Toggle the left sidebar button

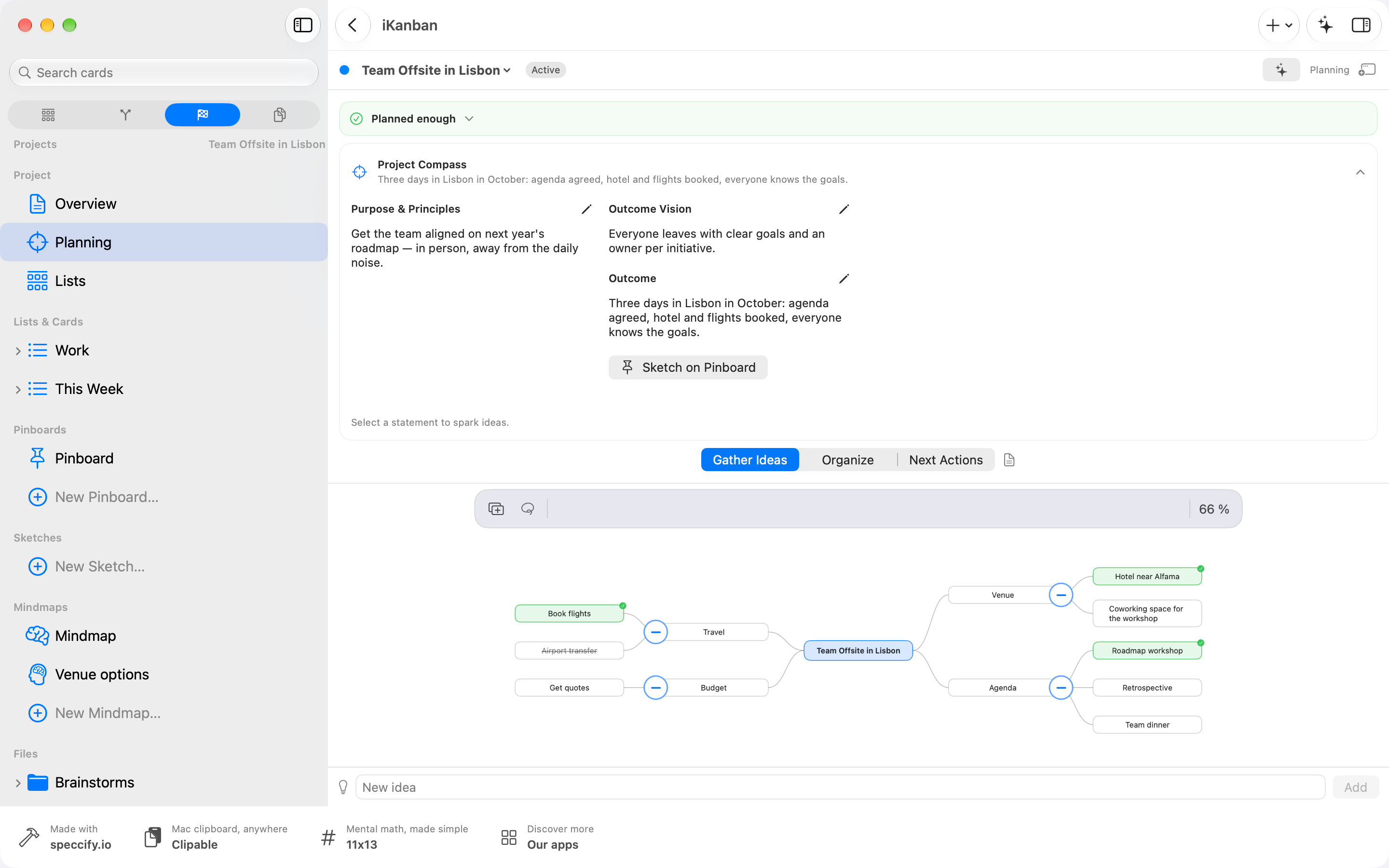point(302,25)
